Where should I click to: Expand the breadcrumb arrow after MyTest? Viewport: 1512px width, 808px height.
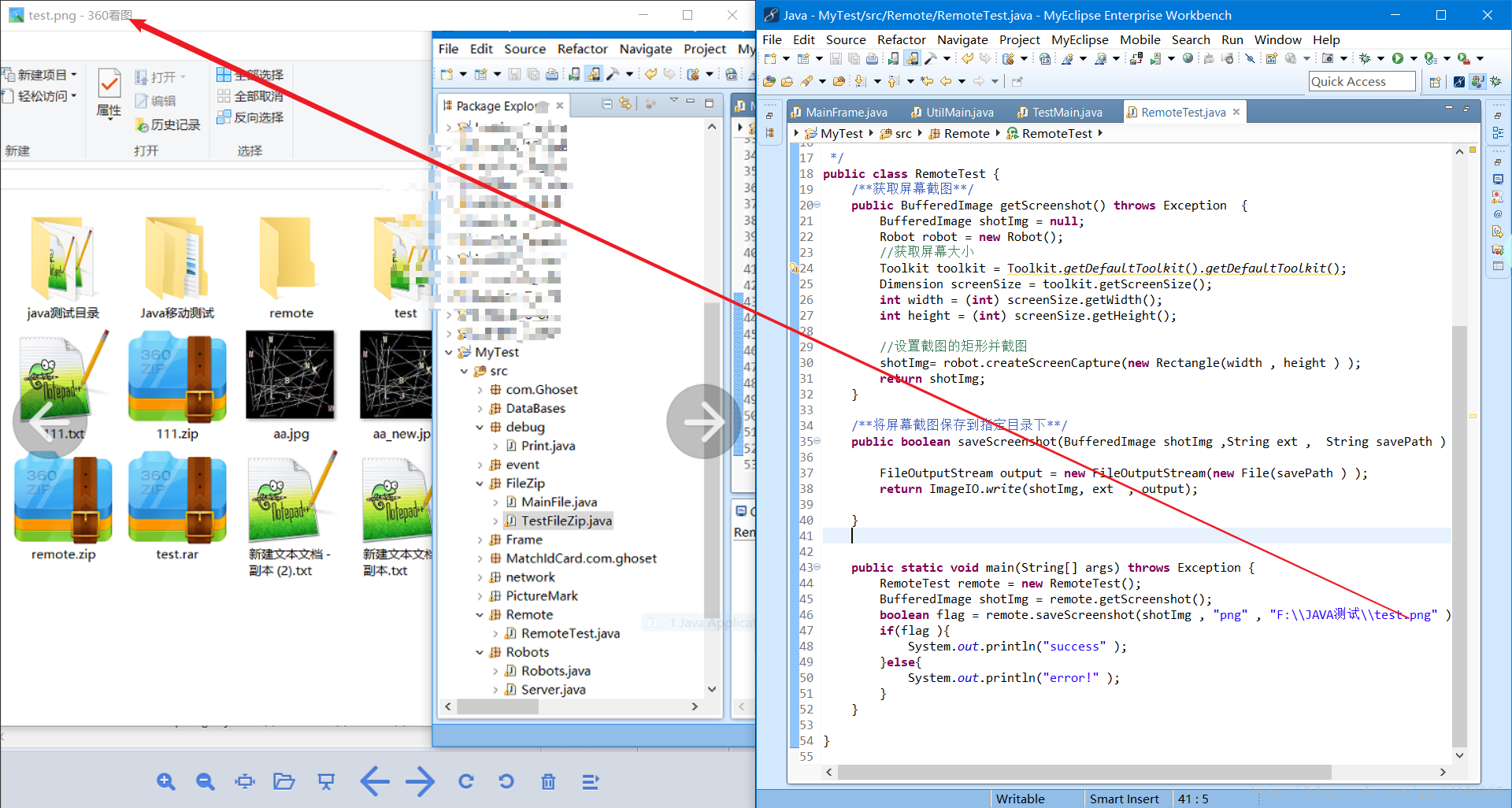click(x=871, y=133)
